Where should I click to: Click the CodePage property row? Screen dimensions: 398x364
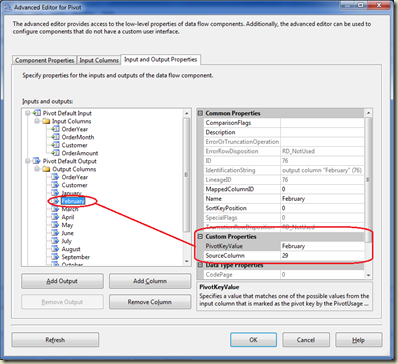[x=284, y=275]
